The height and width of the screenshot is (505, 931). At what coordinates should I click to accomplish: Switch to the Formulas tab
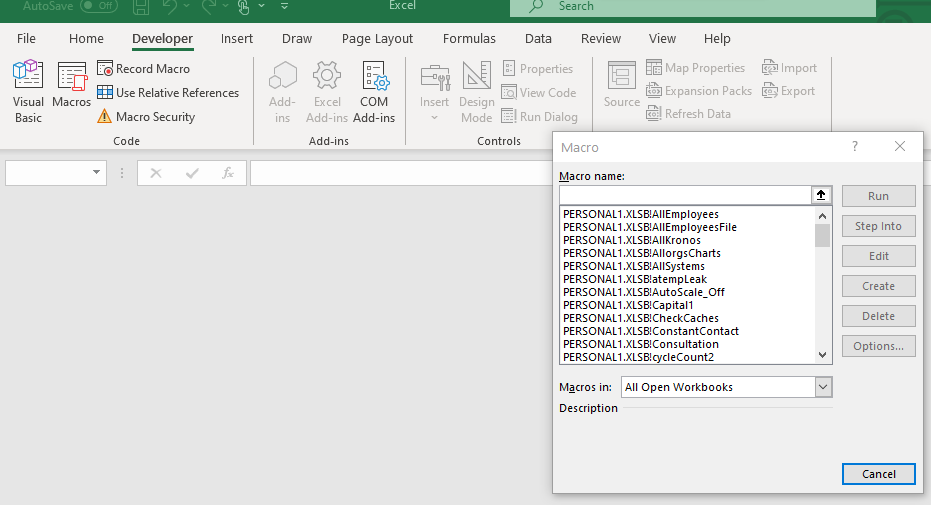point(469,39)
